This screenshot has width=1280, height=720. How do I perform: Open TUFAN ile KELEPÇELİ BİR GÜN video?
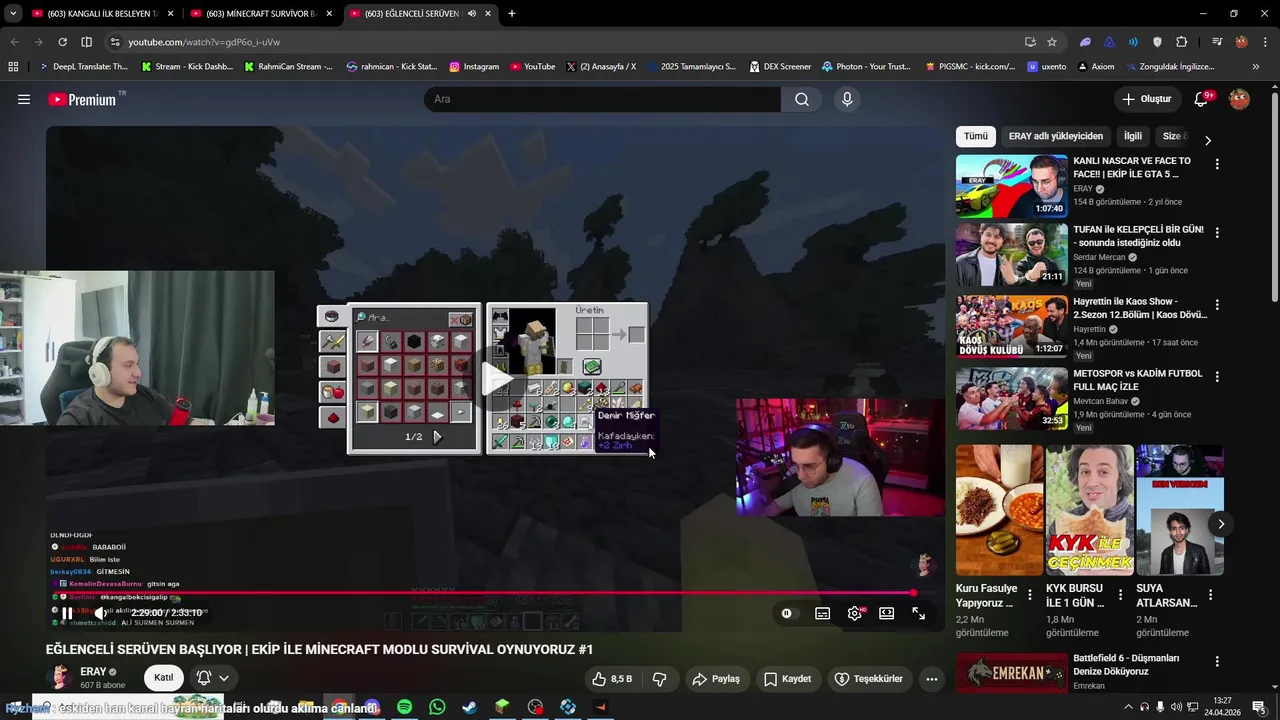pyautogui.click(x=1011, y=254)
